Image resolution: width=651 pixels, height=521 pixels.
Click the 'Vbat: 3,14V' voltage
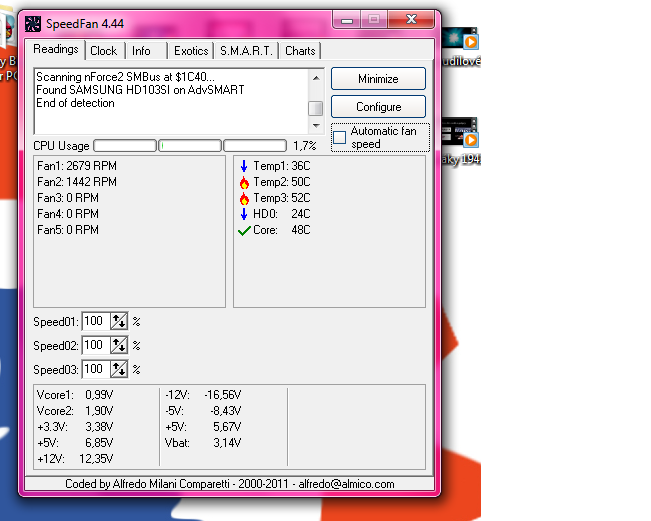click(x=203, y=443)
